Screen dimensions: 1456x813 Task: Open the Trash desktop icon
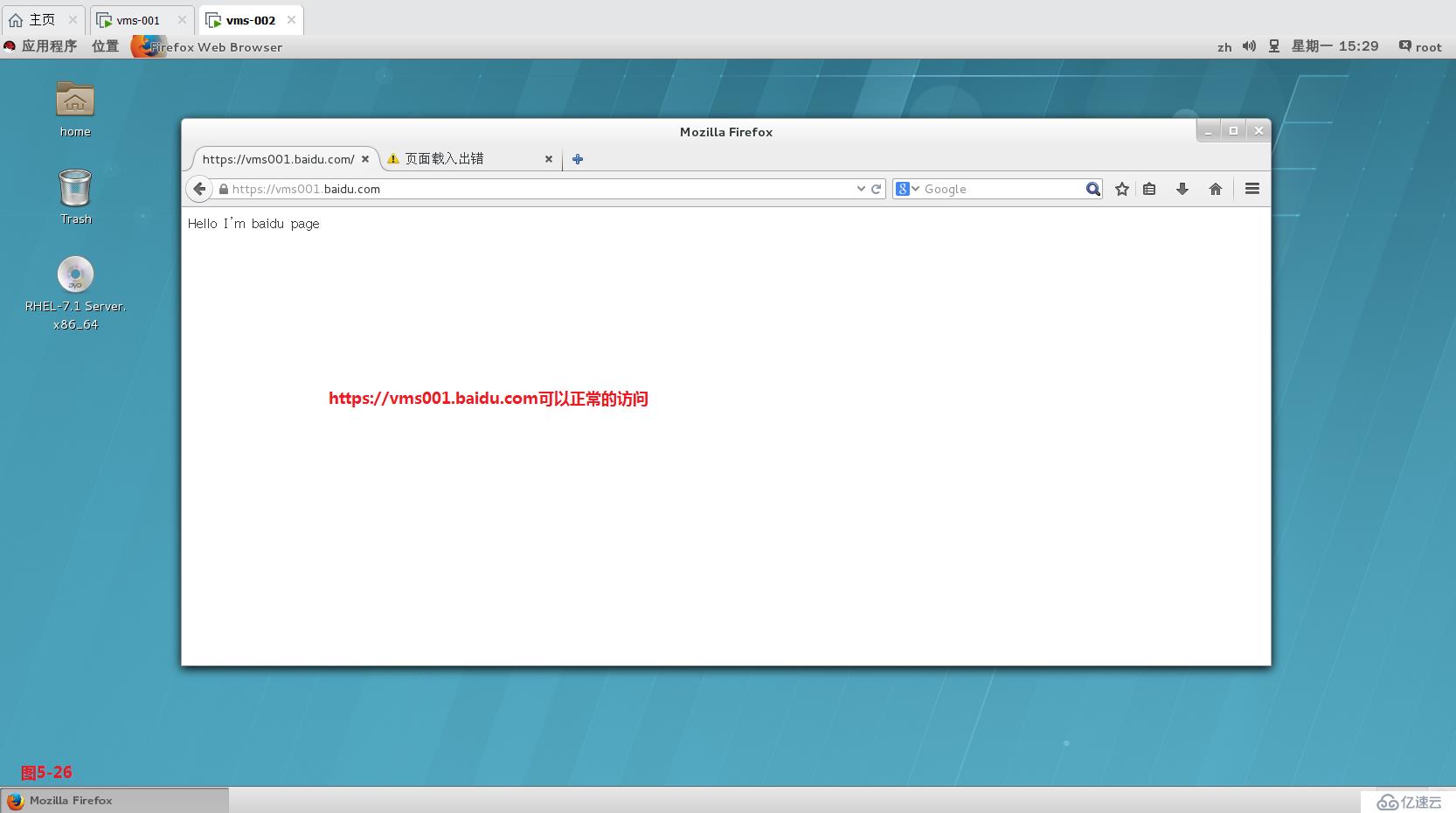pos(75,197)
